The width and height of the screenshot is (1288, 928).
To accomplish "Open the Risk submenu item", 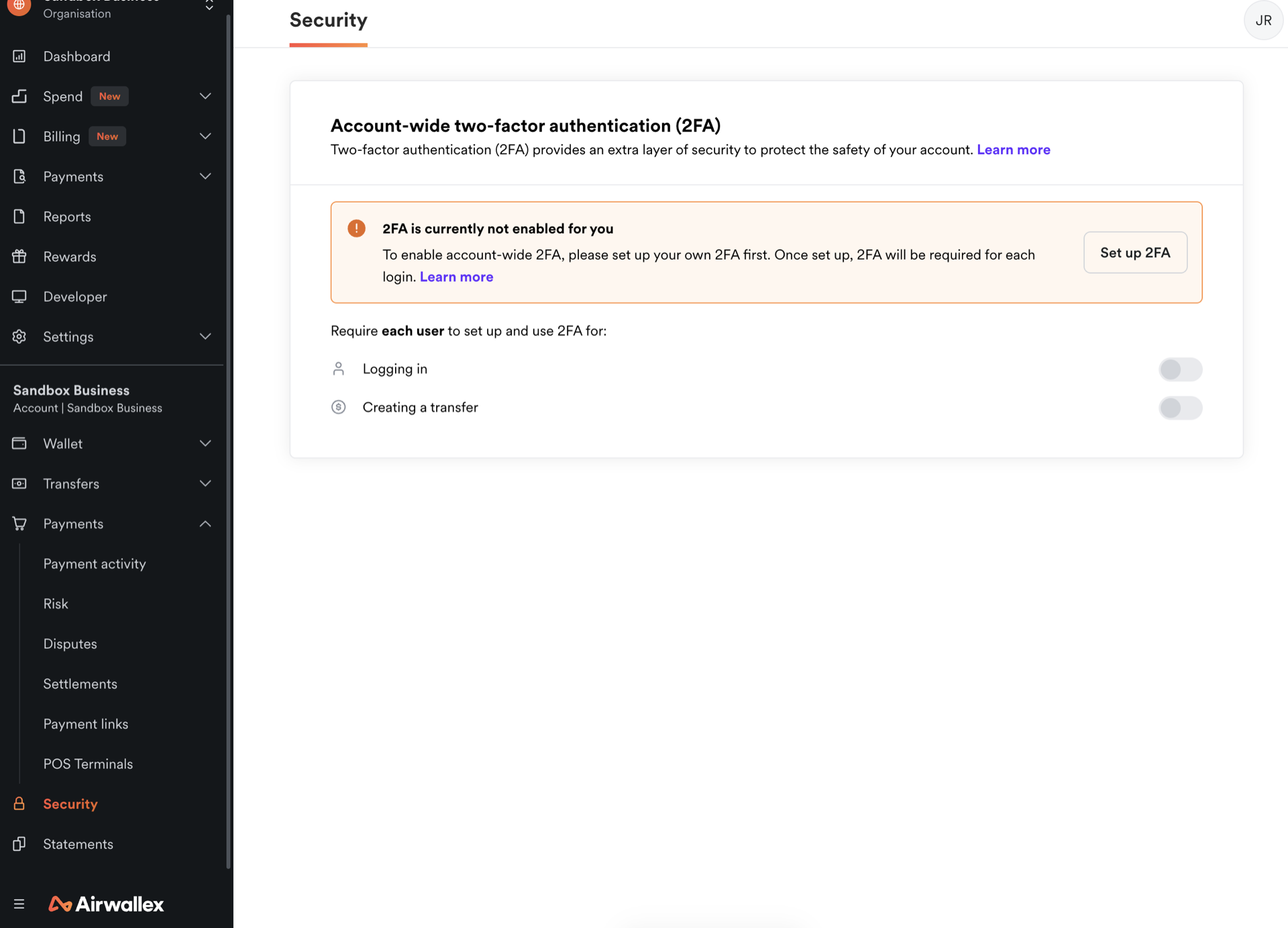I will click(56, 603).
